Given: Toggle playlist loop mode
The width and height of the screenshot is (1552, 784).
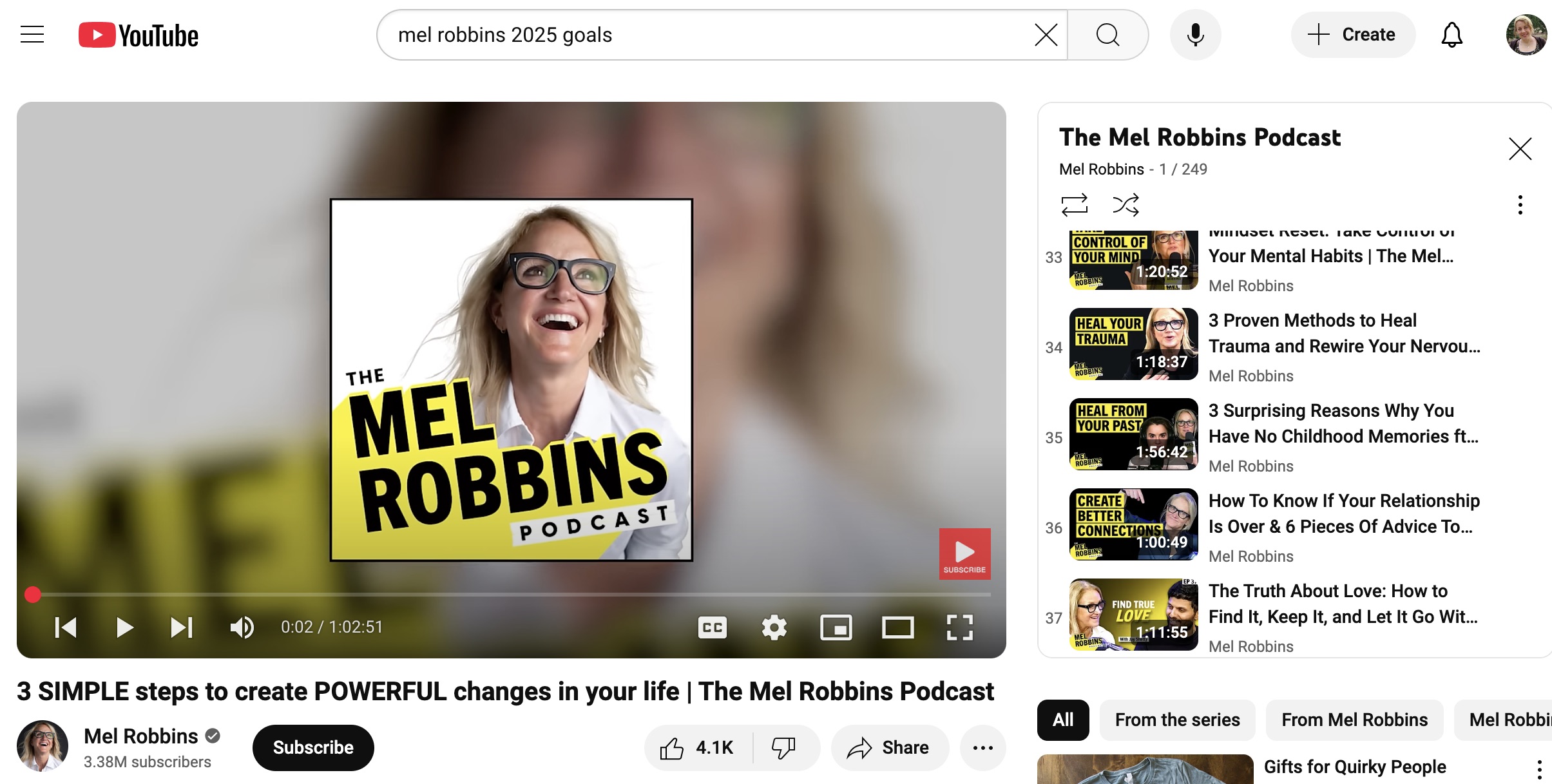Looking at the screenshot, I should (x=1074, y=205).
